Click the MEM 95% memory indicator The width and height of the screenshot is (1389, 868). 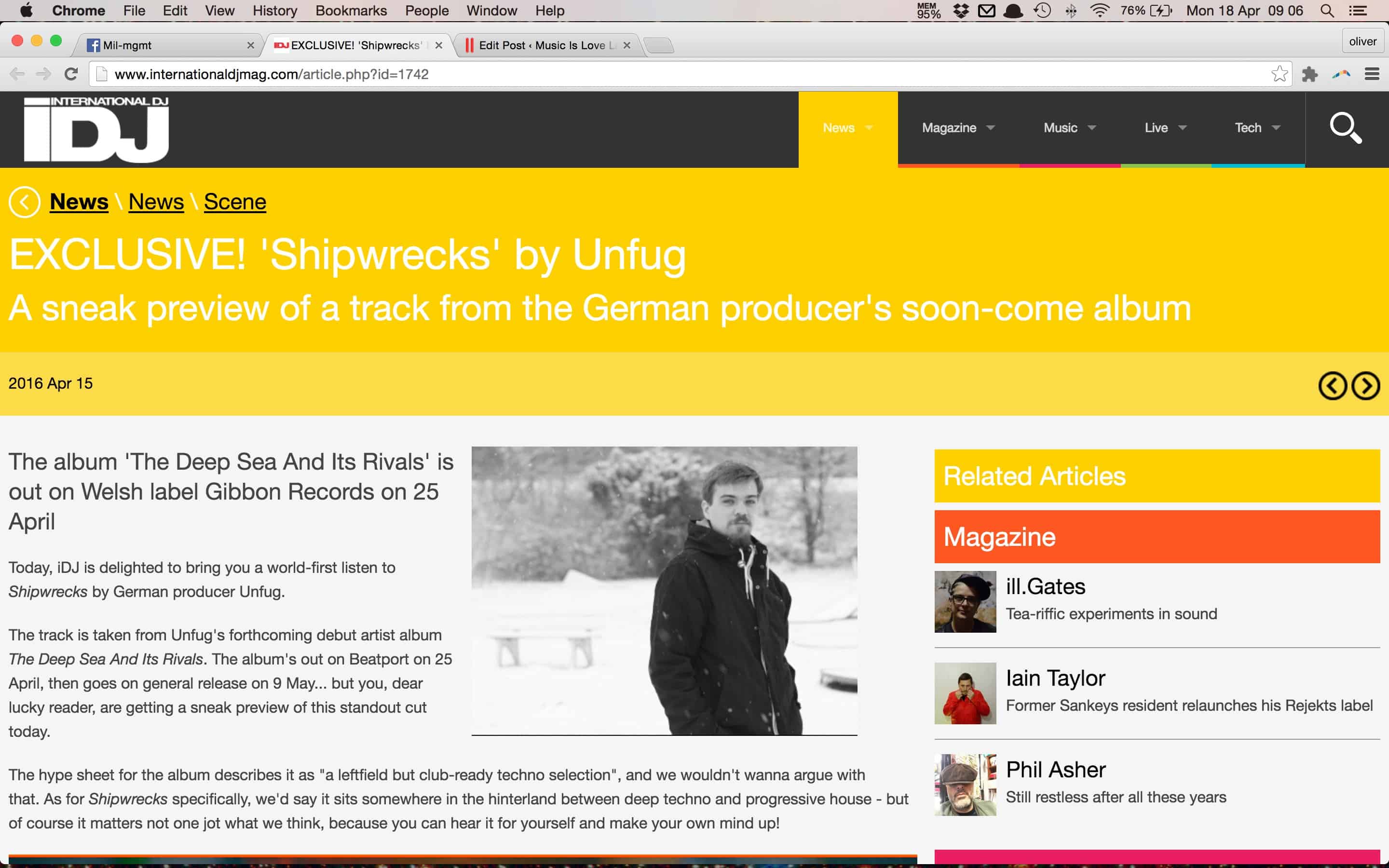coord(928,10)
